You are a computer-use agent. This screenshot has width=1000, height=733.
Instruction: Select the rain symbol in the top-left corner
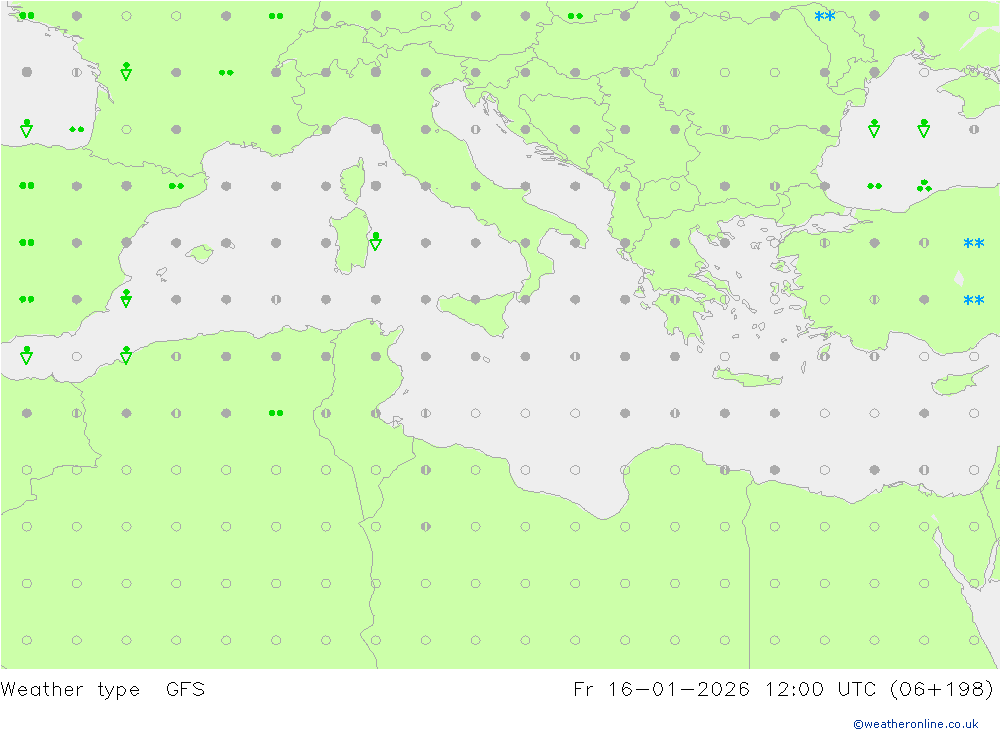pyautogui.click(x=26, y=16)
